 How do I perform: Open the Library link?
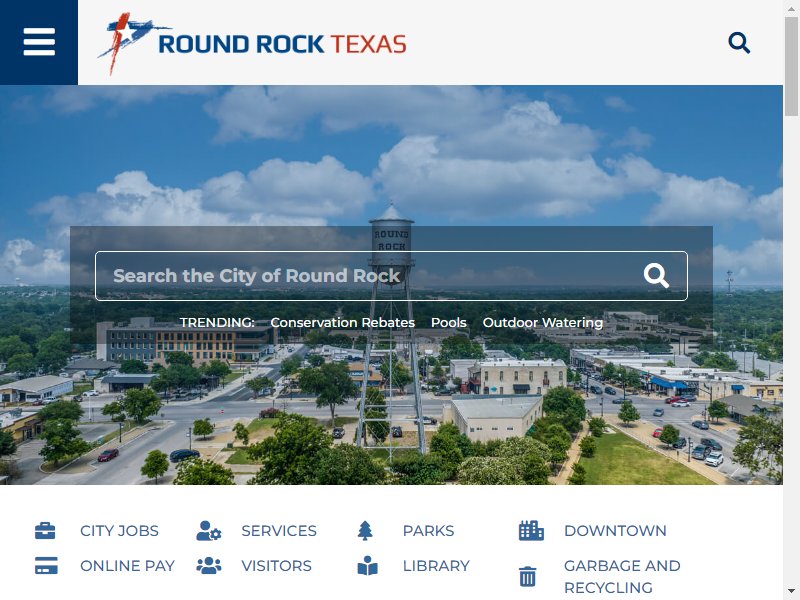click(436, 565)
